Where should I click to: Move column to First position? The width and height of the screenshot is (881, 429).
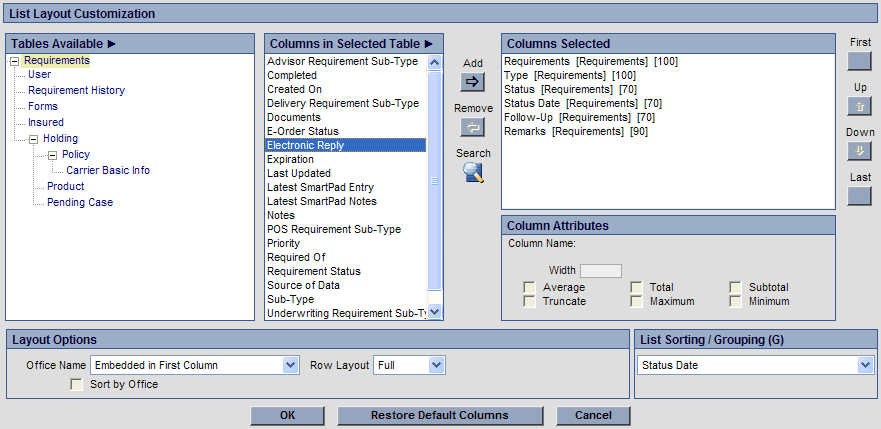tap(859, 62)
